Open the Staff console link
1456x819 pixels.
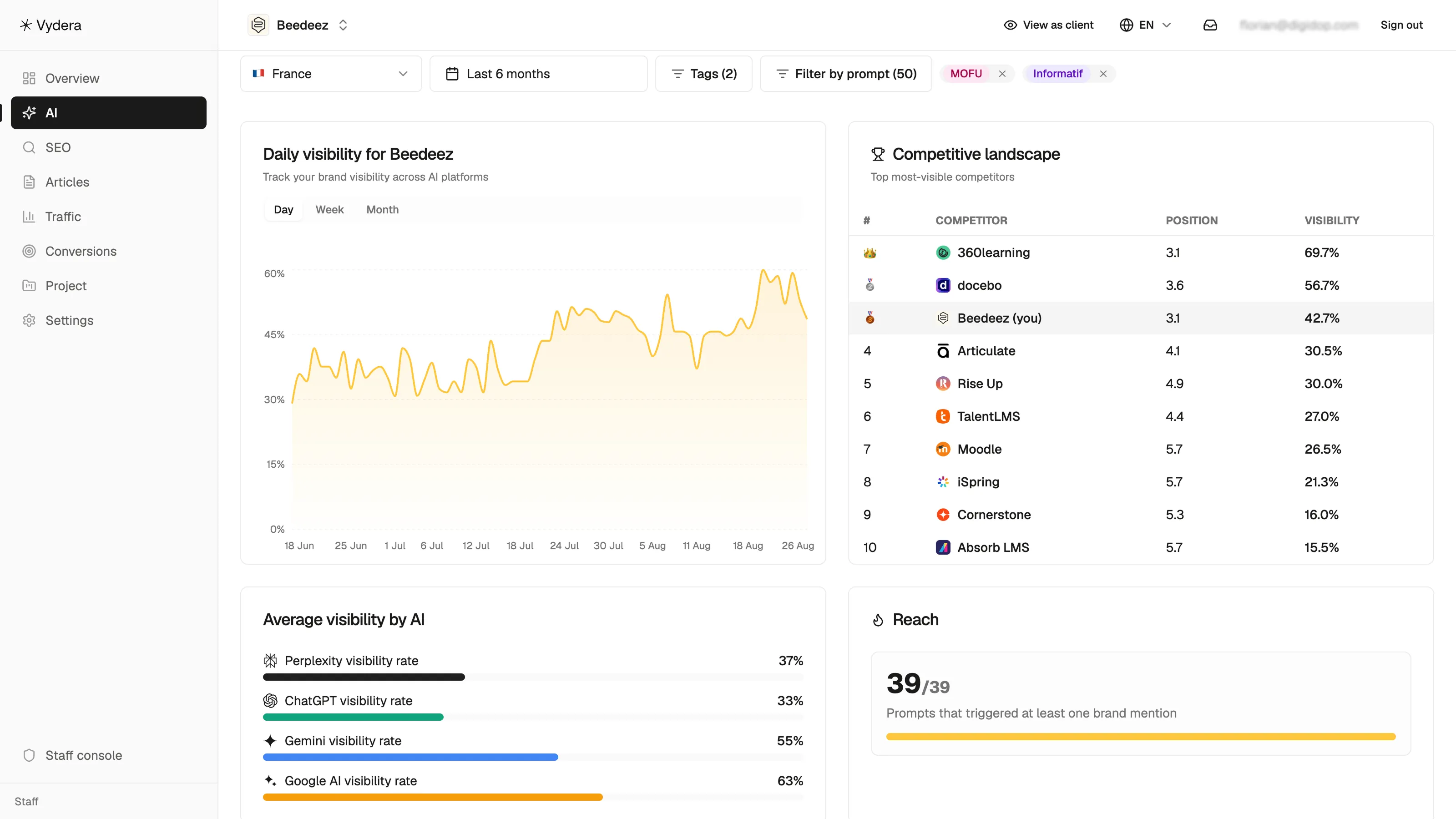coord(109,755)
